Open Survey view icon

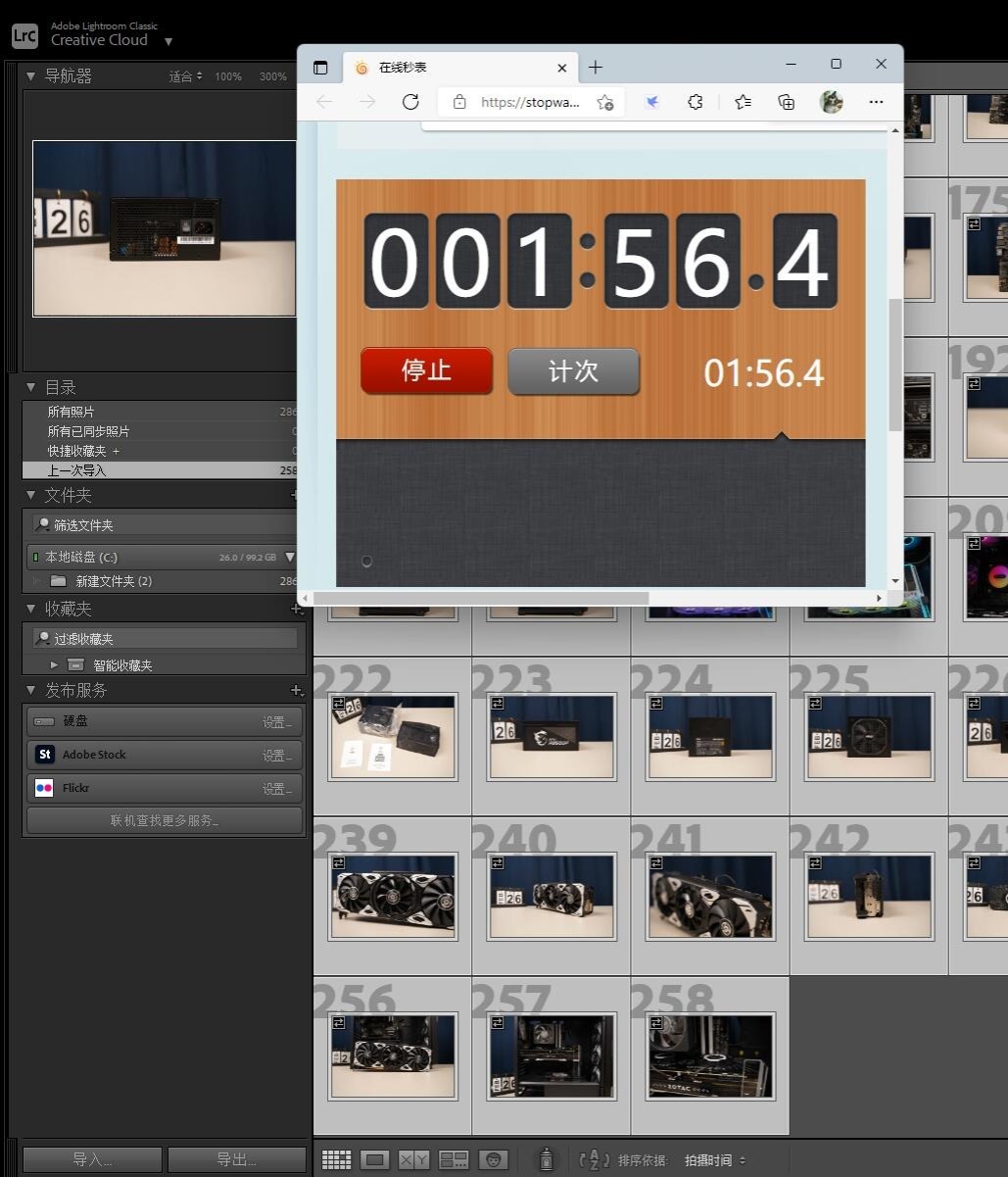click(454, 1160)
